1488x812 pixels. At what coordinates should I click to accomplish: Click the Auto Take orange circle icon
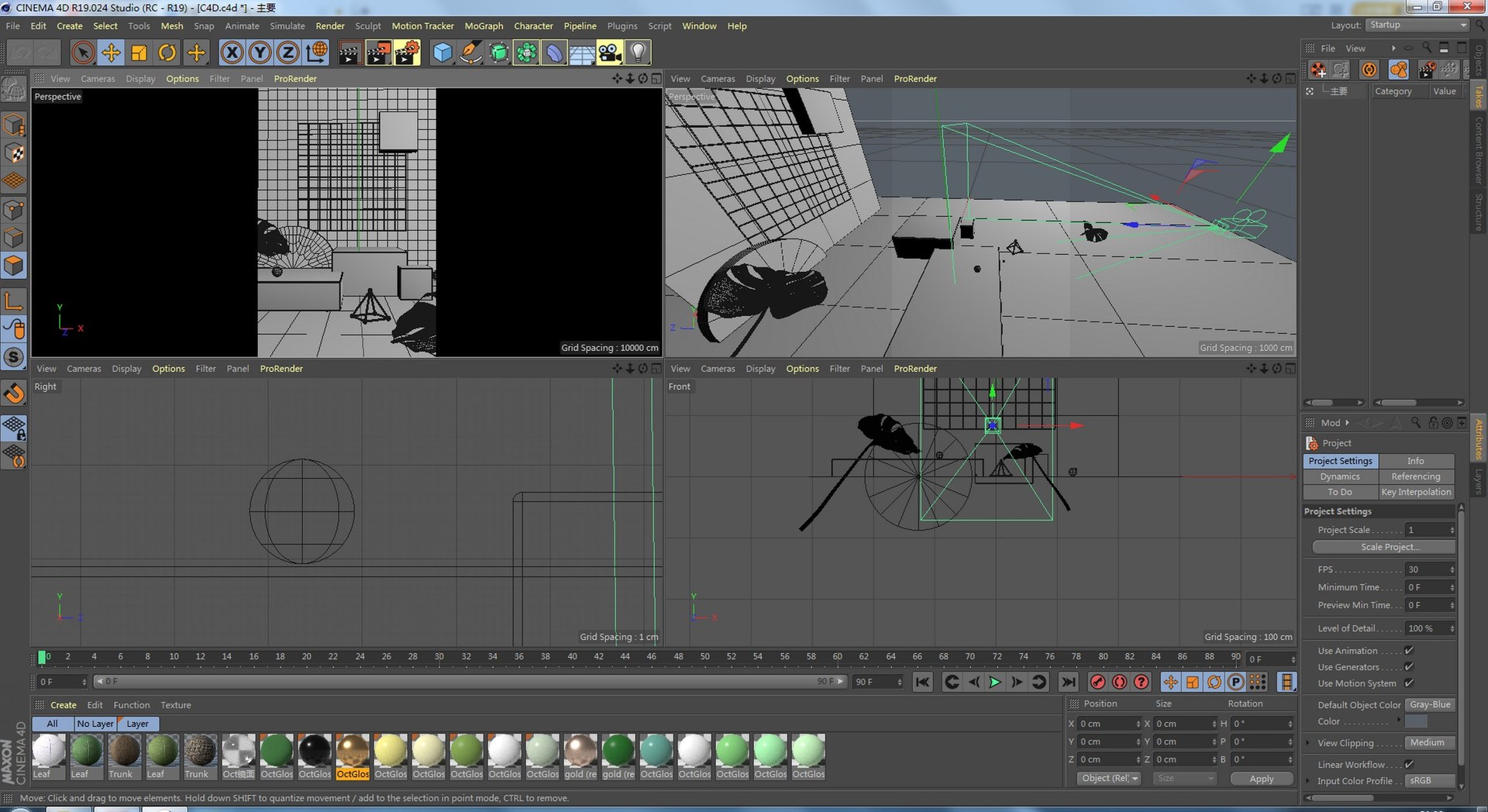pyautogui.click(x=1369, y=70)
